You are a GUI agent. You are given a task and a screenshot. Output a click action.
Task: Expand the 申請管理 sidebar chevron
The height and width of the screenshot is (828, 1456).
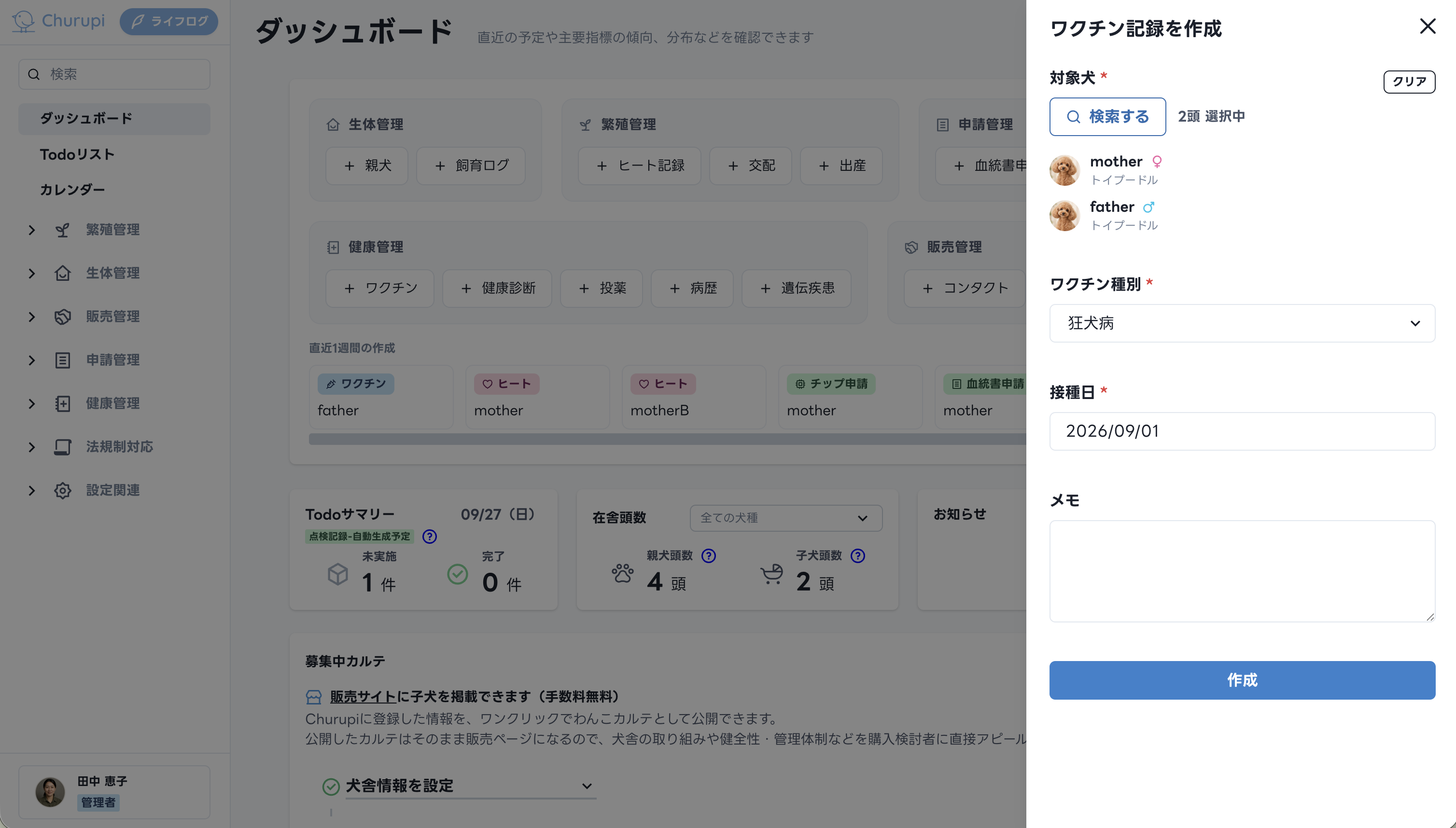click(x=32, y=360)
